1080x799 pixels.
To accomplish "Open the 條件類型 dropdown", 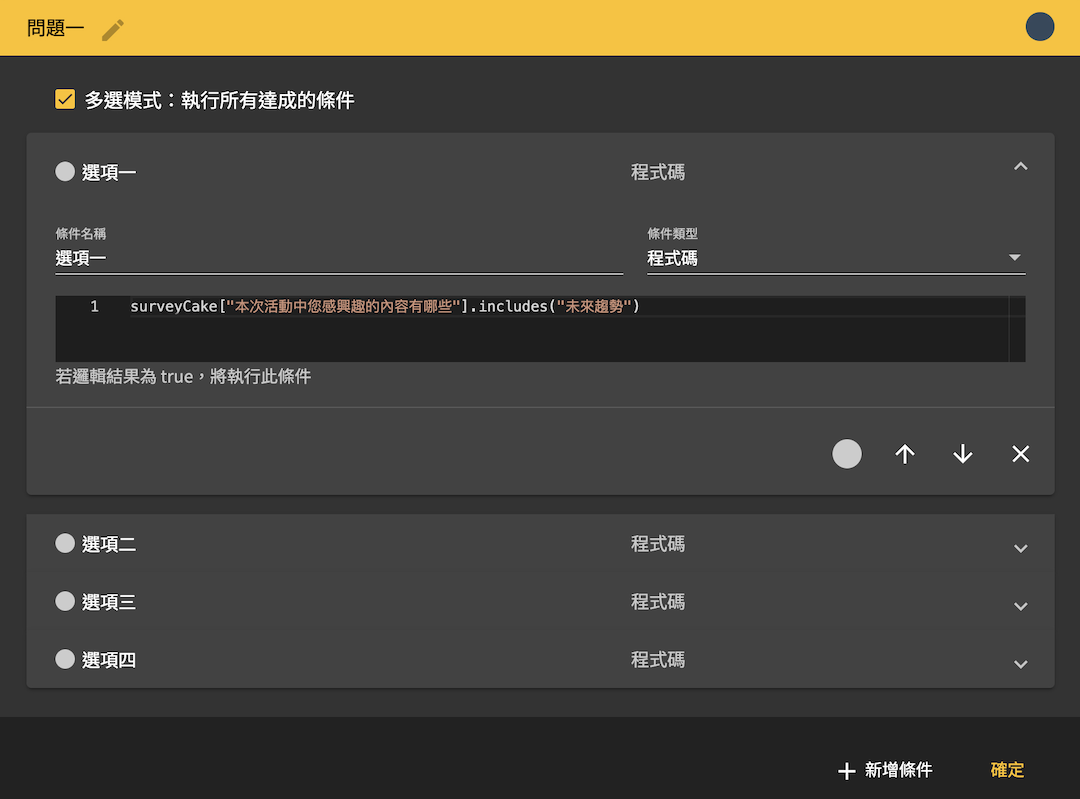I will [x=835, y=258].
